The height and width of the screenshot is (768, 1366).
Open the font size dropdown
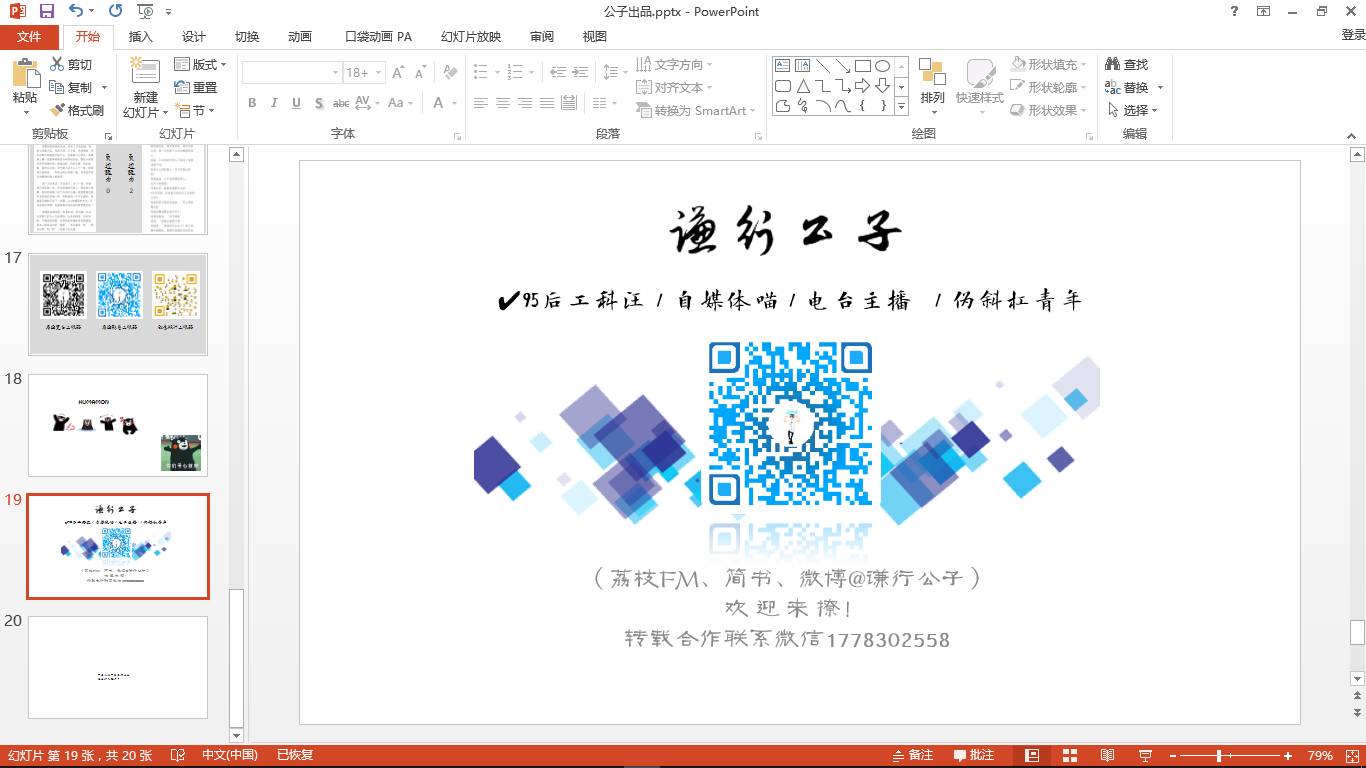pyautogui.click(x=378, y=73)
